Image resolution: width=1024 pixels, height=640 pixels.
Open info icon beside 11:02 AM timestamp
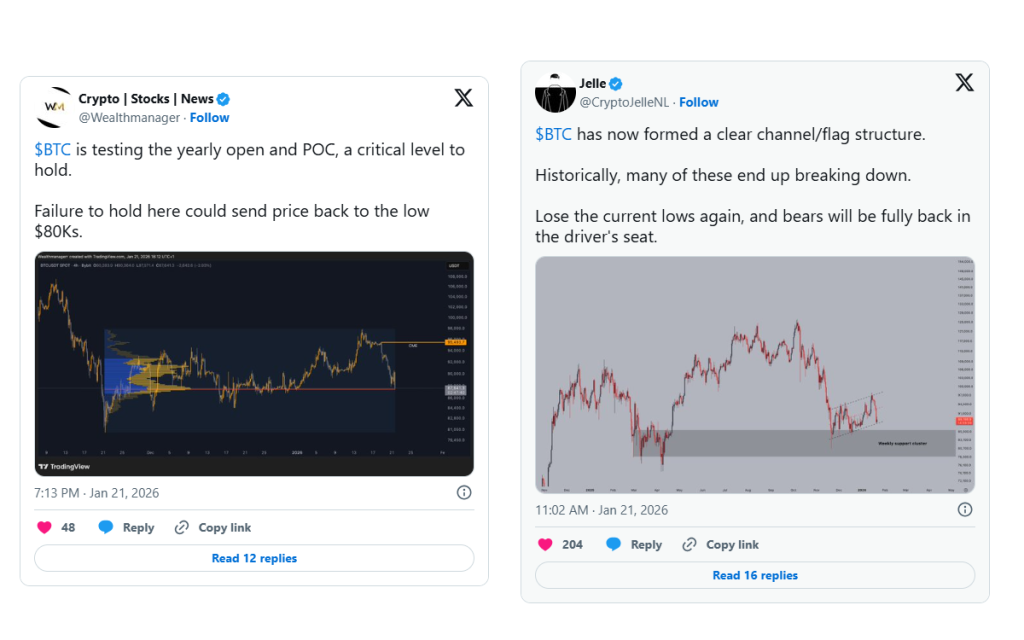pyautogui.click(x=965, y=509)
